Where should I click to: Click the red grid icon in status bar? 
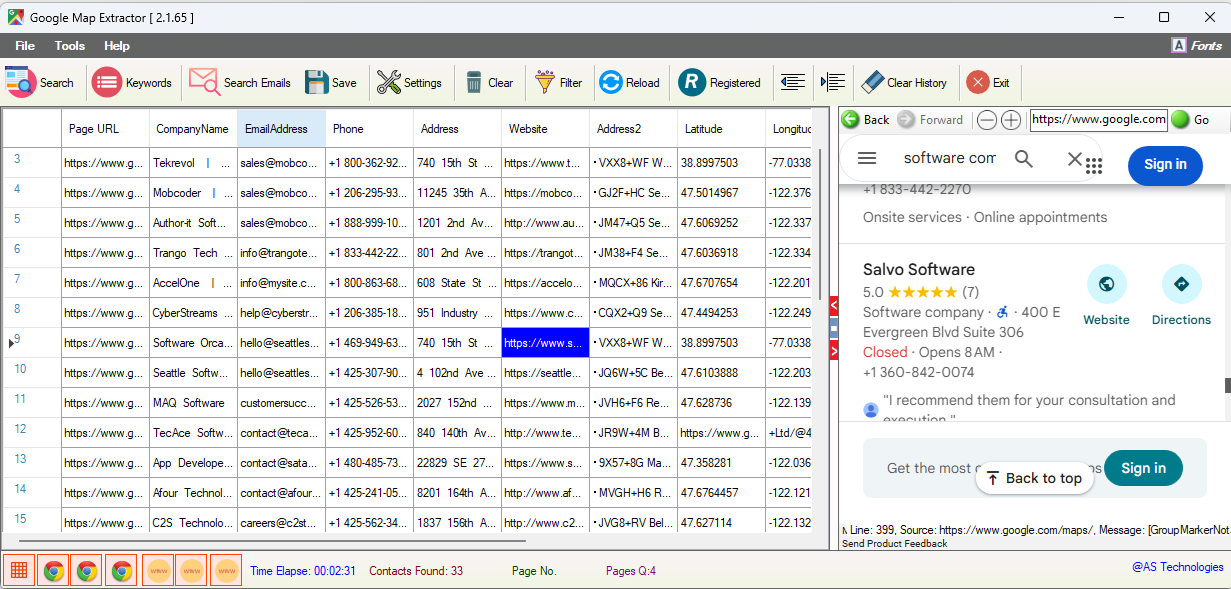(x=19, y=571)
